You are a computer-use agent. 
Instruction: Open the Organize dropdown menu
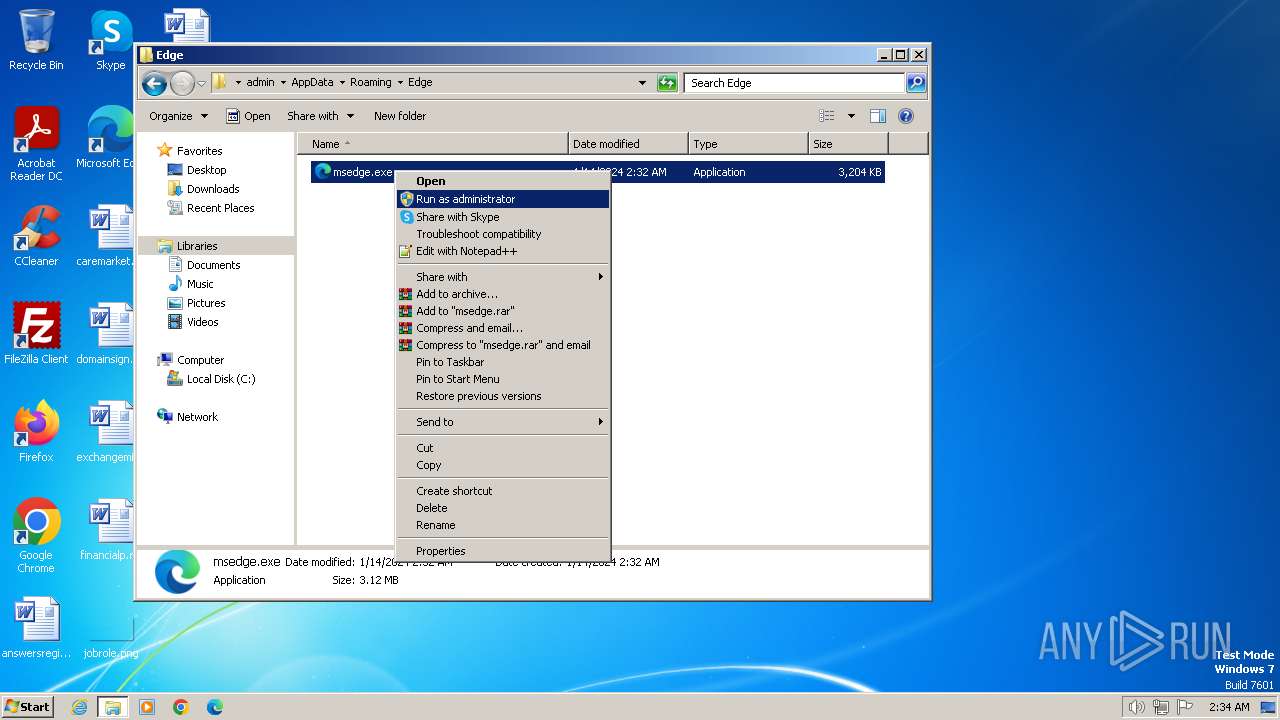pyautogui.click(x=178, y=116)
